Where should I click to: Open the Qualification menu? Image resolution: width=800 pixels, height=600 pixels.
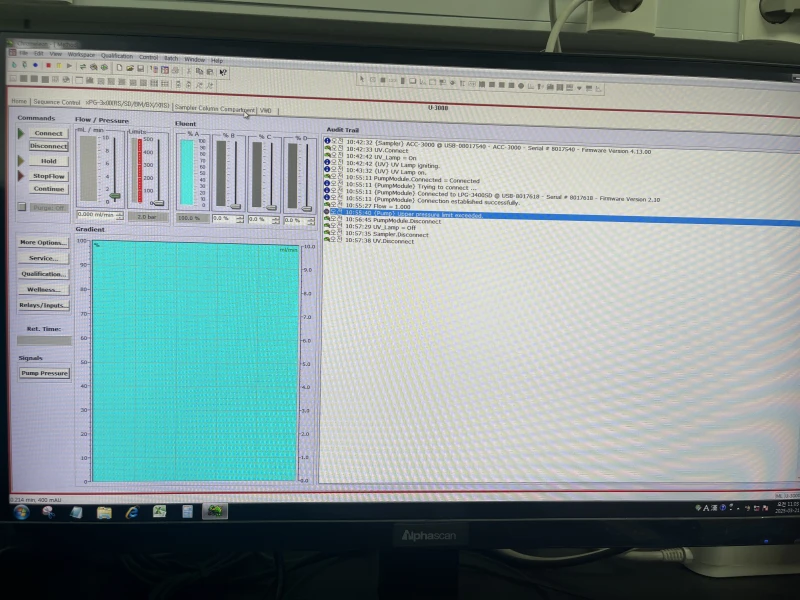click(117, 56)
